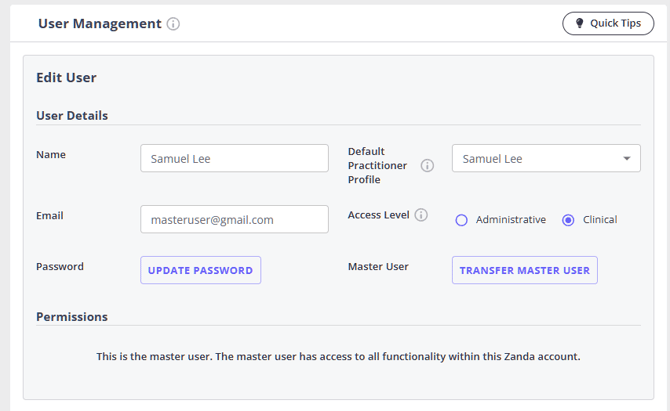Click the info icon next to Default Practitioner Profile
The height and width of the screenshot is (411, 670).
427,166
